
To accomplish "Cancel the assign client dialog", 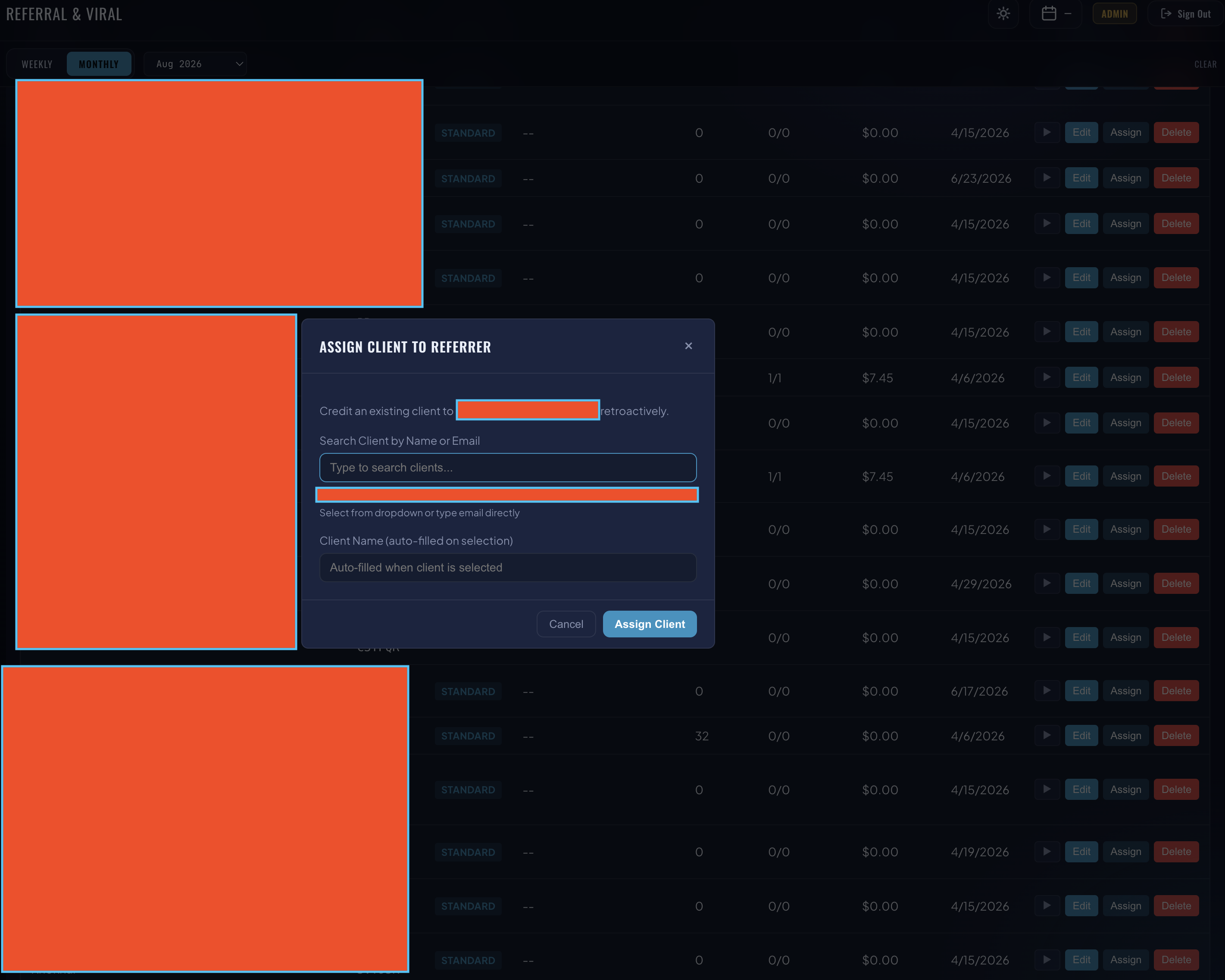I will pyautogui.click(x=566, y=624).
